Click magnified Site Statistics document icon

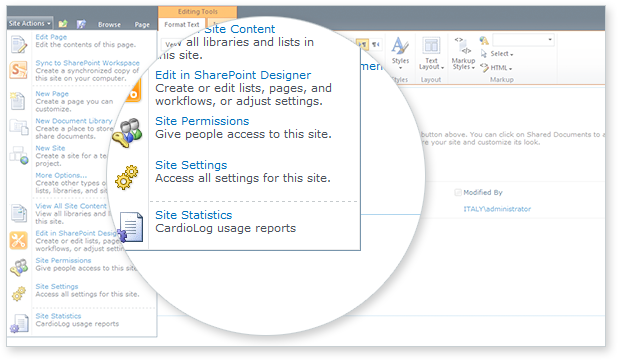[x=130, y=227]
